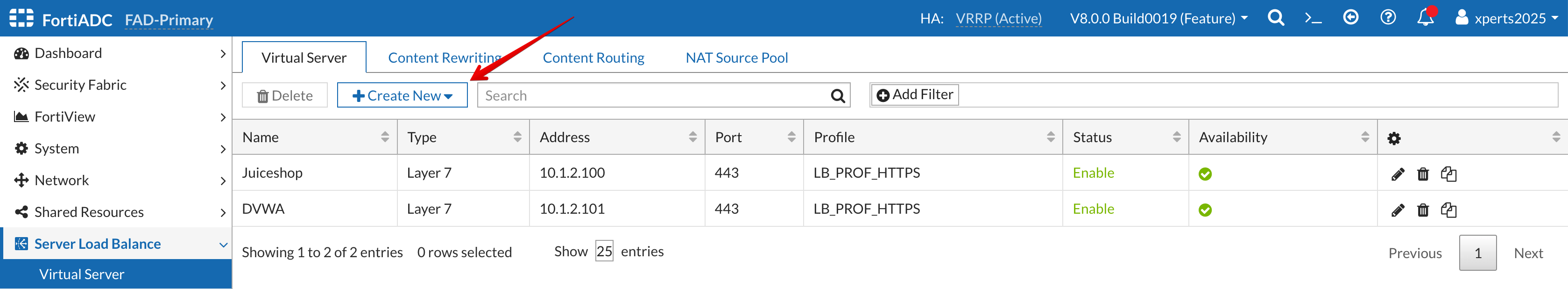
Task: Click LB_PROF_HTTPS profile in Juiceshop row
Action: pos(867,173)
